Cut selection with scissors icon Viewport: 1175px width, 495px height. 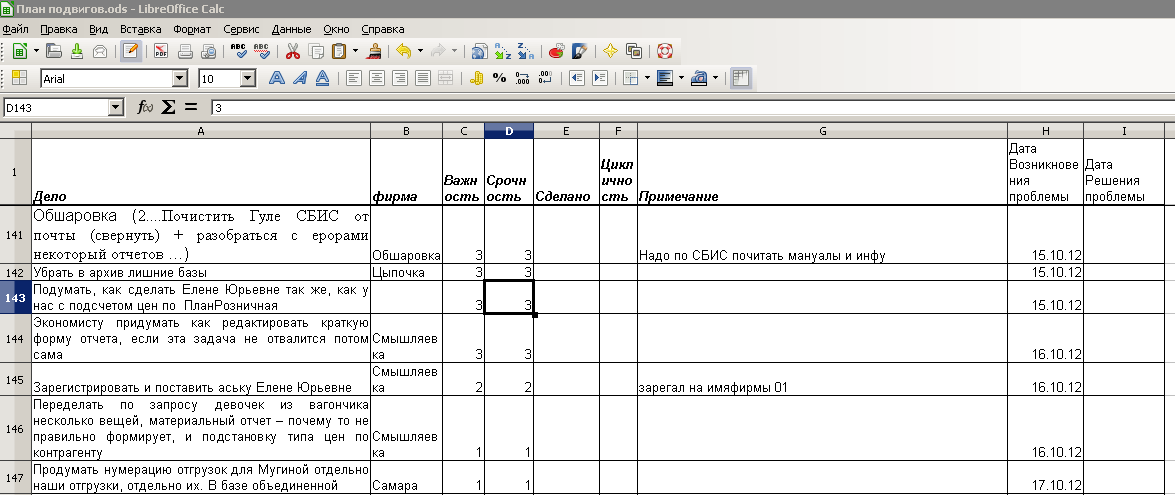(x=293, y=51)
